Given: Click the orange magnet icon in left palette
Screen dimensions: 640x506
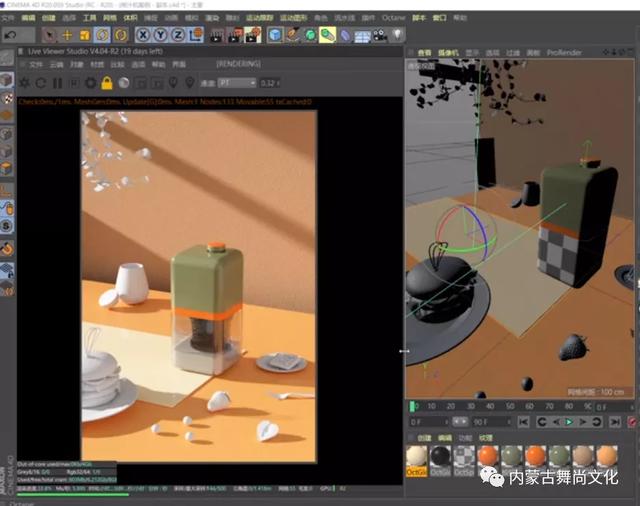Looking at the screenshot, I should 7,248.
